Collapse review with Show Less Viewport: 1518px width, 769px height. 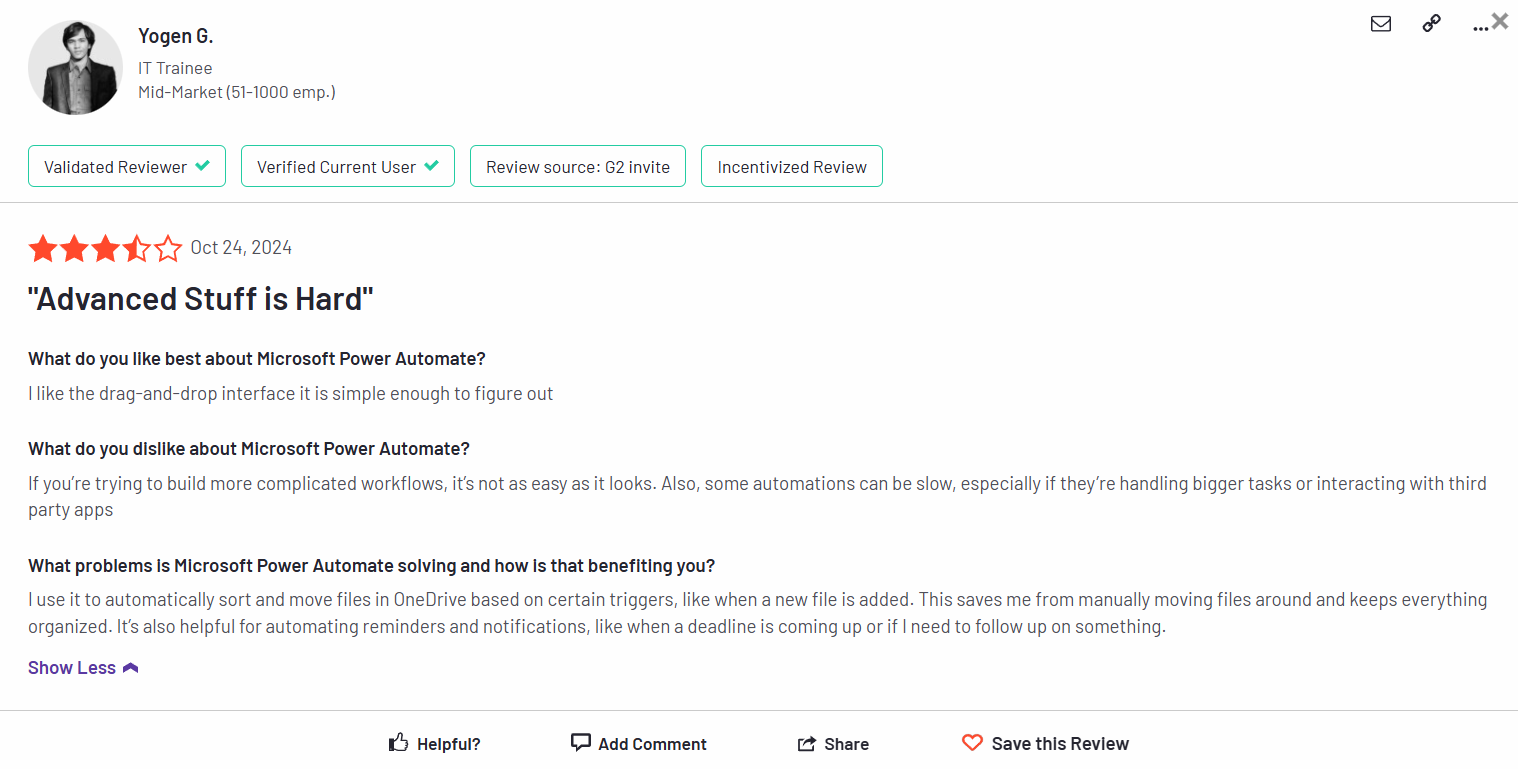point(83,668)
